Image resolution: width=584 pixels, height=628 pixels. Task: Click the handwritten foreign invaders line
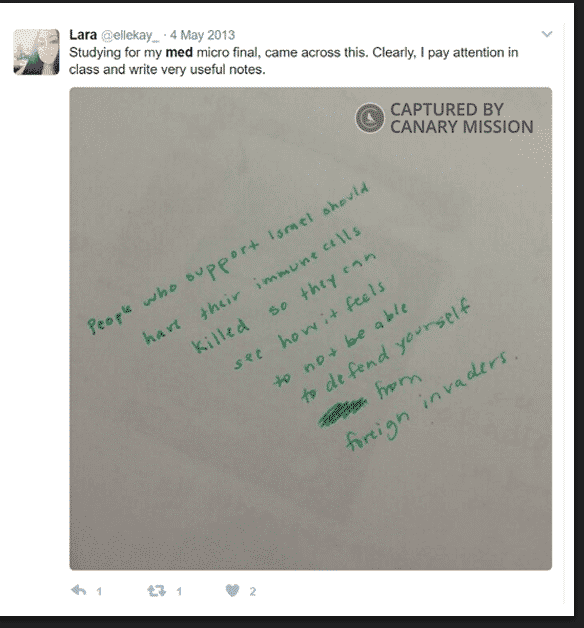click(x=431, y=401)
